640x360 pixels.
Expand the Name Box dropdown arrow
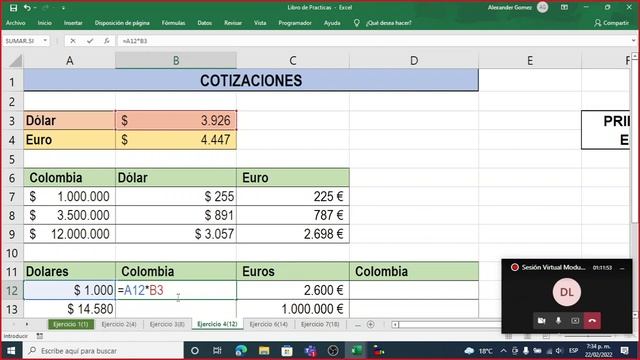click(45, 41)
